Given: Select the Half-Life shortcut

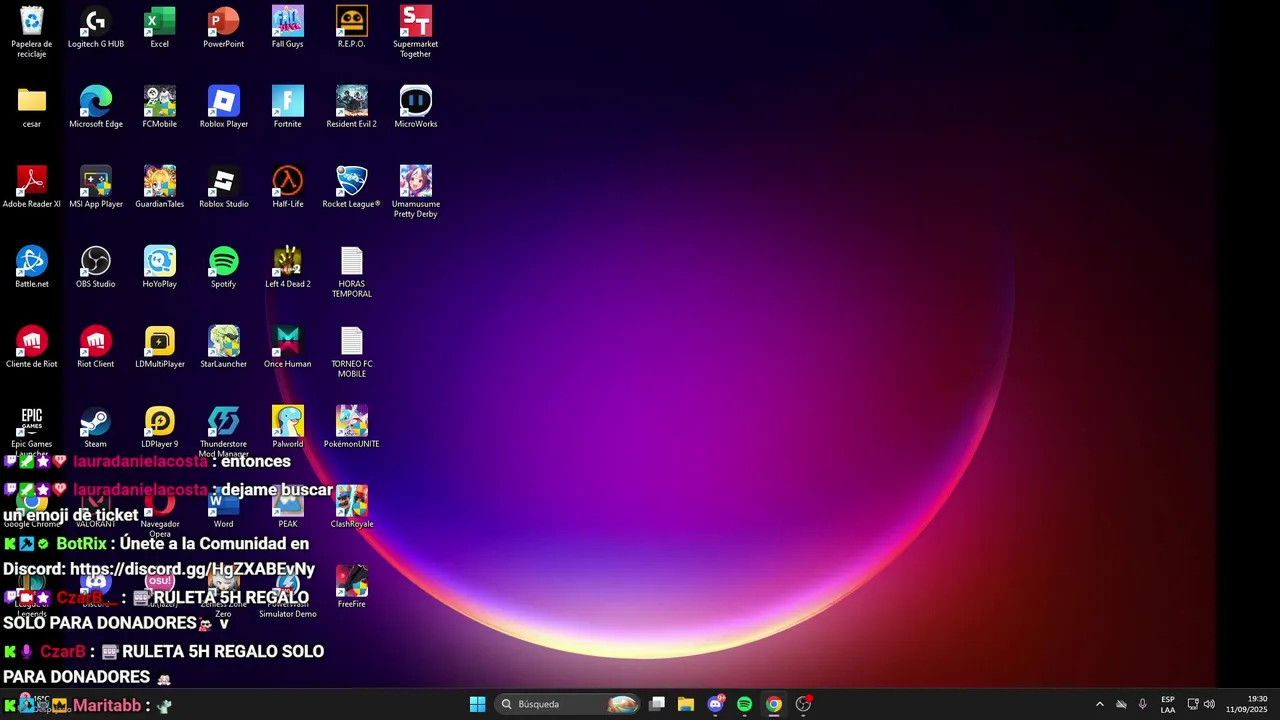Looking at the screenshot, I should click(x=288, y=188).
